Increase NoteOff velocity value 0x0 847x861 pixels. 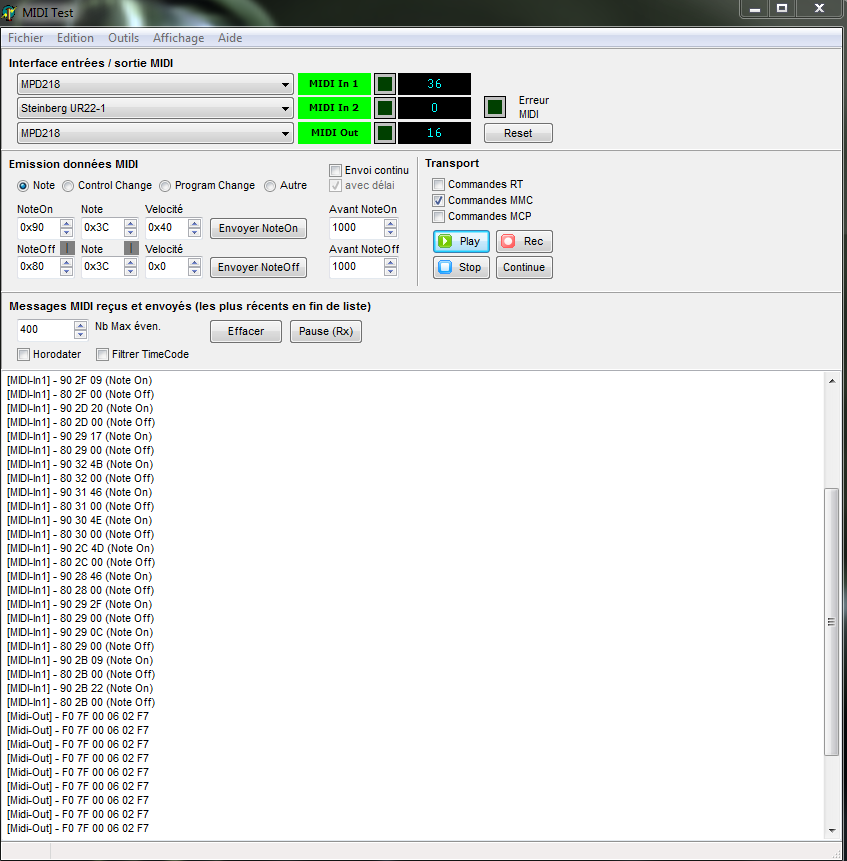click(194, 262)
